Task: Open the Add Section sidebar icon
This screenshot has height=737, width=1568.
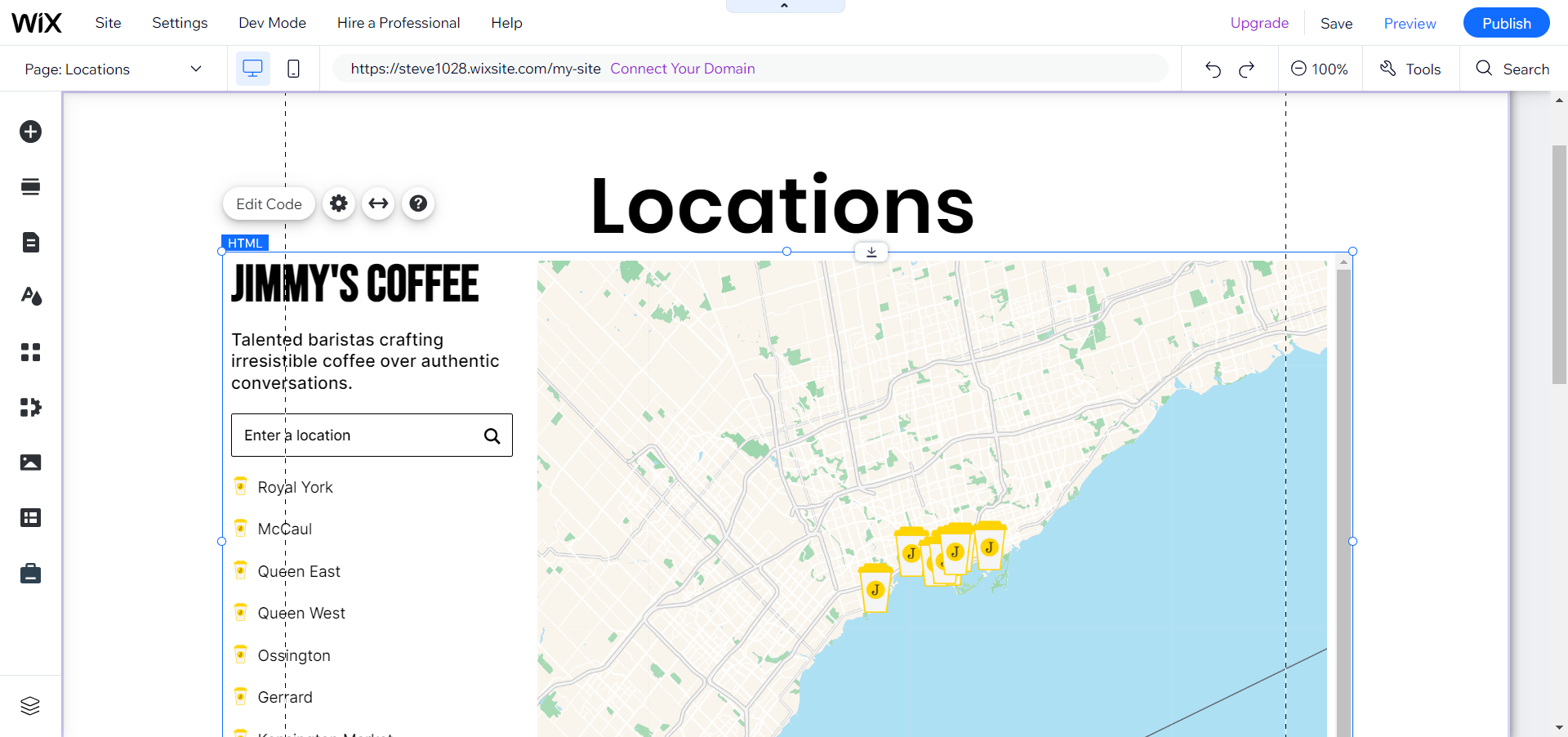Action: (30, 187)
